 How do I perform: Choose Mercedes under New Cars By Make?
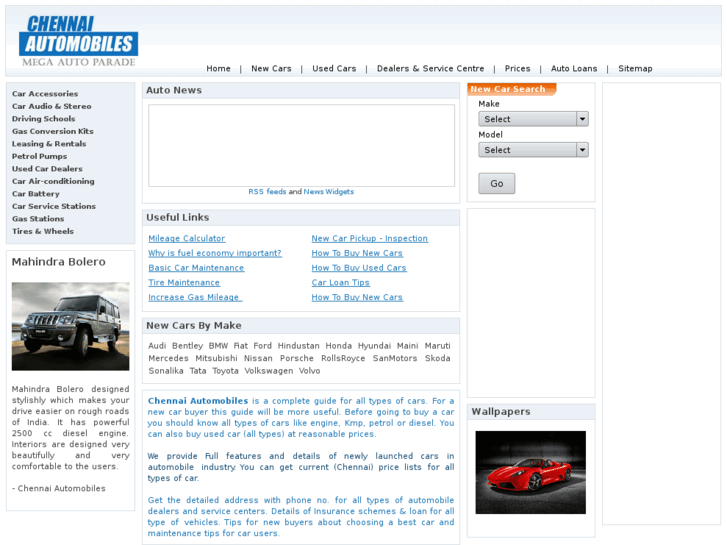168,359
